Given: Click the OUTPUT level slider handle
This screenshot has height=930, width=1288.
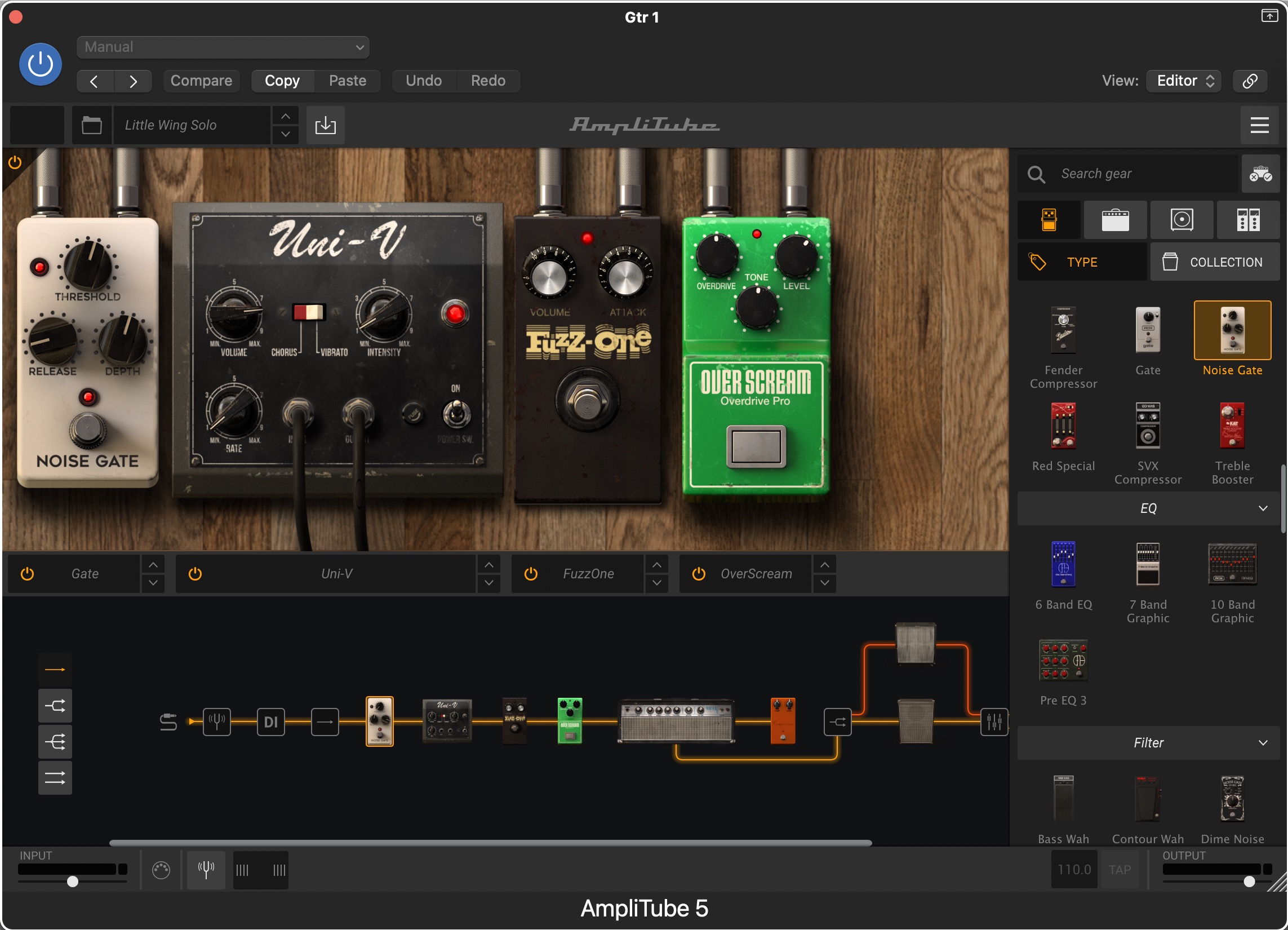Looking at the screenshot, I should [x=1249, y=882].
